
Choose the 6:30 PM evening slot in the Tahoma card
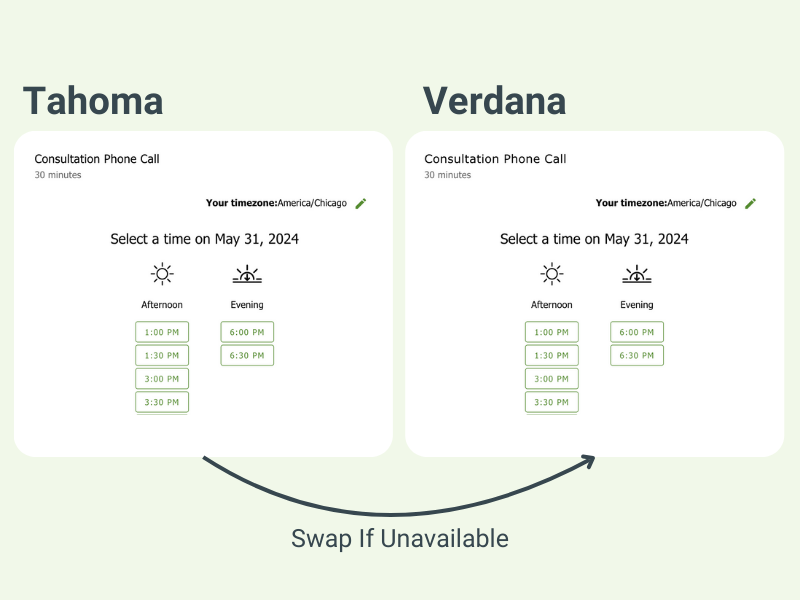[x=246, y=355]
